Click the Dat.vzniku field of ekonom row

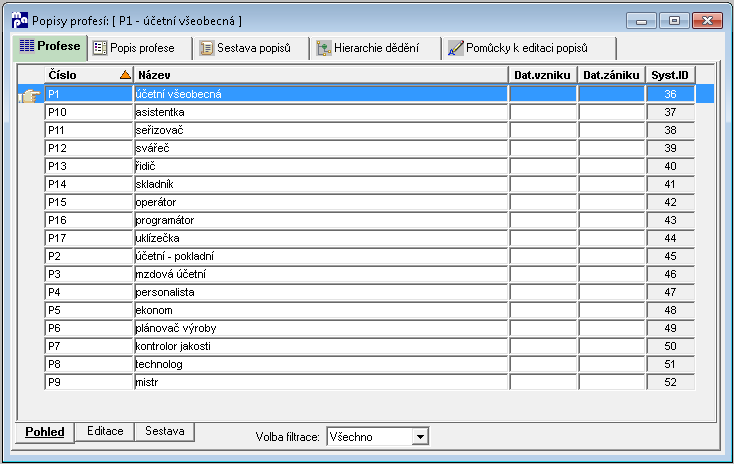[543, 310]
